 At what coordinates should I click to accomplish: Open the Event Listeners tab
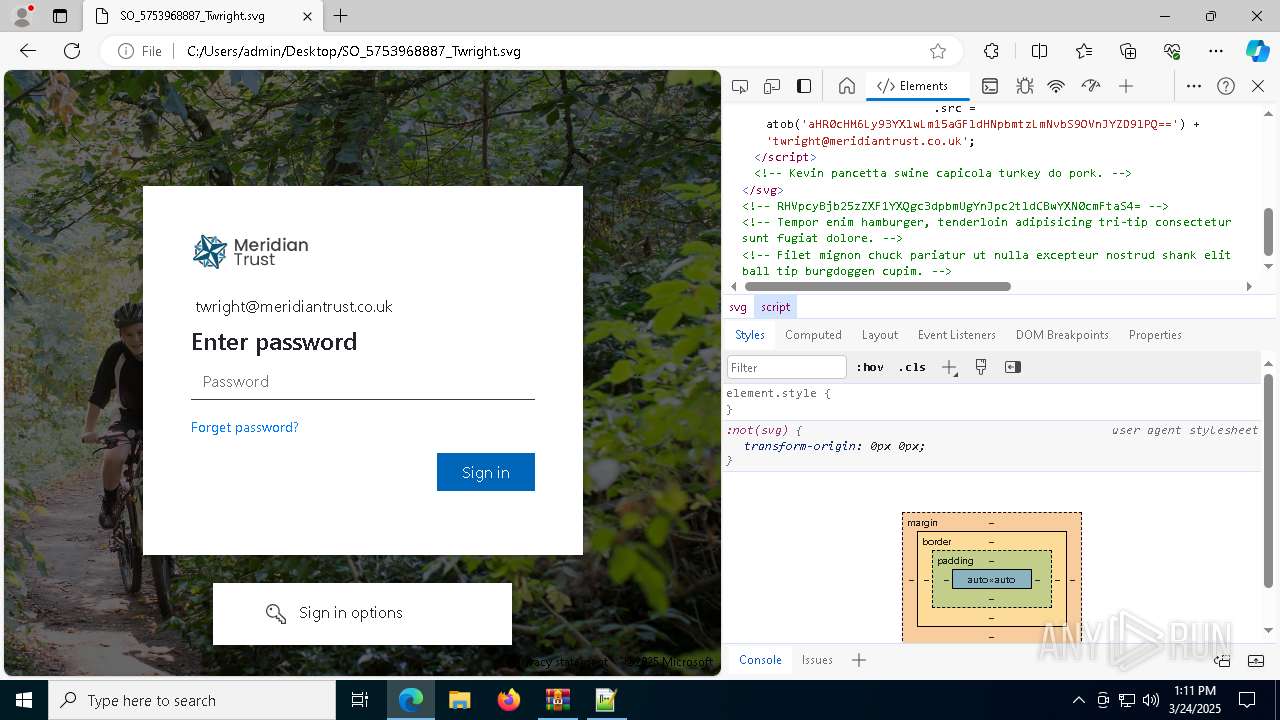coord(957,335)
